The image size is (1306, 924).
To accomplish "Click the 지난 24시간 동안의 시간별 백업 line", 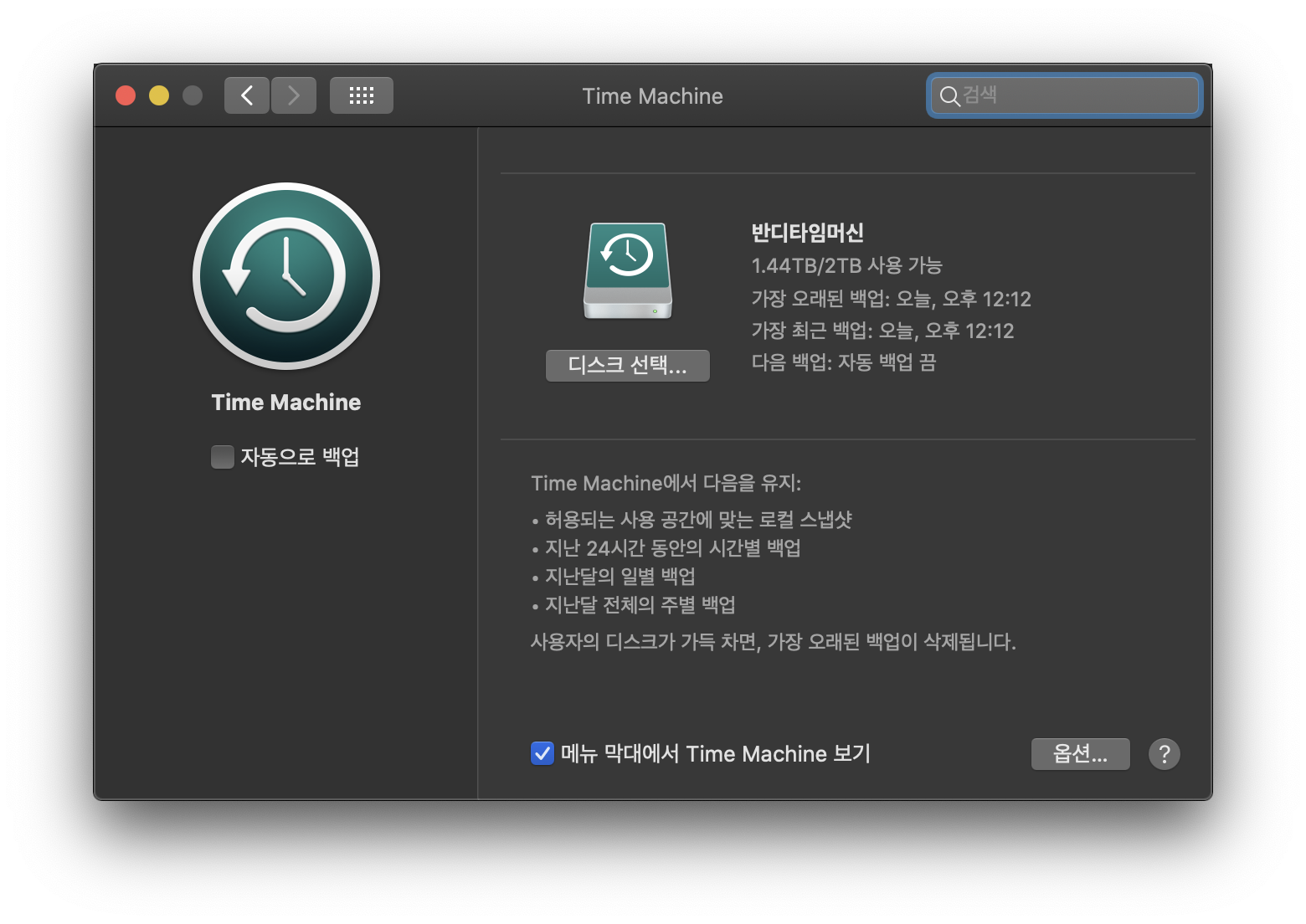I will (666, 548).
